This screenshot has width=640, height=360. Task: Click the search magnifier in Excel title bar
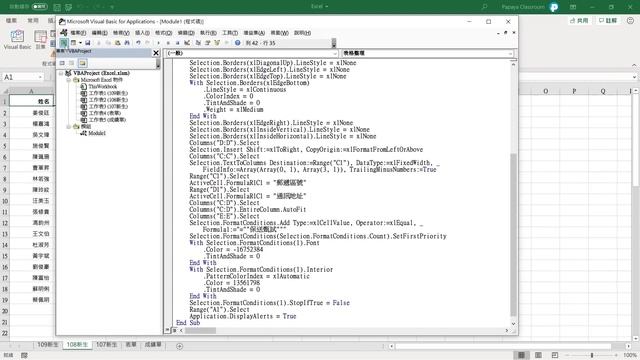pos(484,7)
